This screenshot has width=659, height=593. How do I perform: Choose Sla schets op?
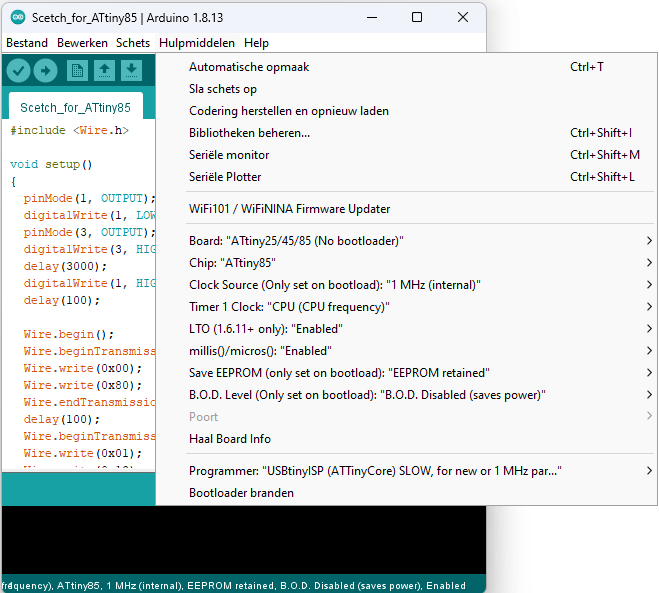406,89
